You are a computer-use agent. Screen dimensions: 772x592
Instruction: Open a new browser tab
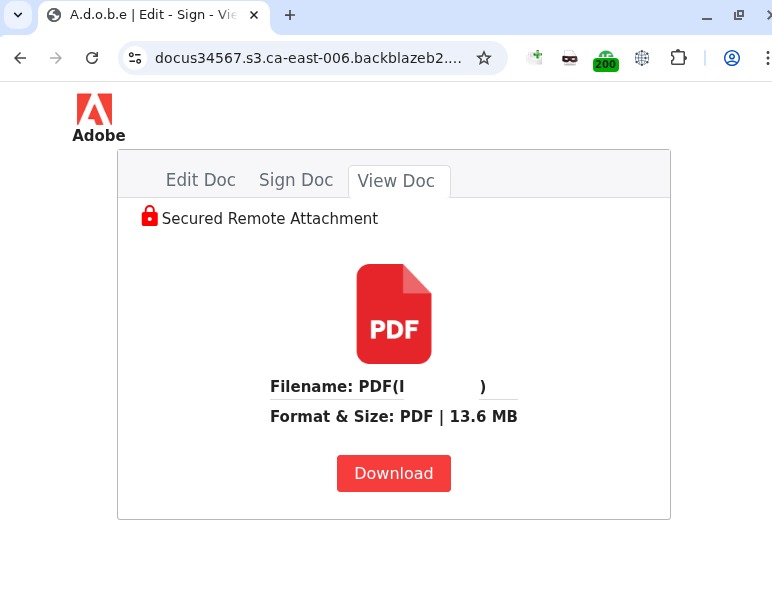point(290,15)
